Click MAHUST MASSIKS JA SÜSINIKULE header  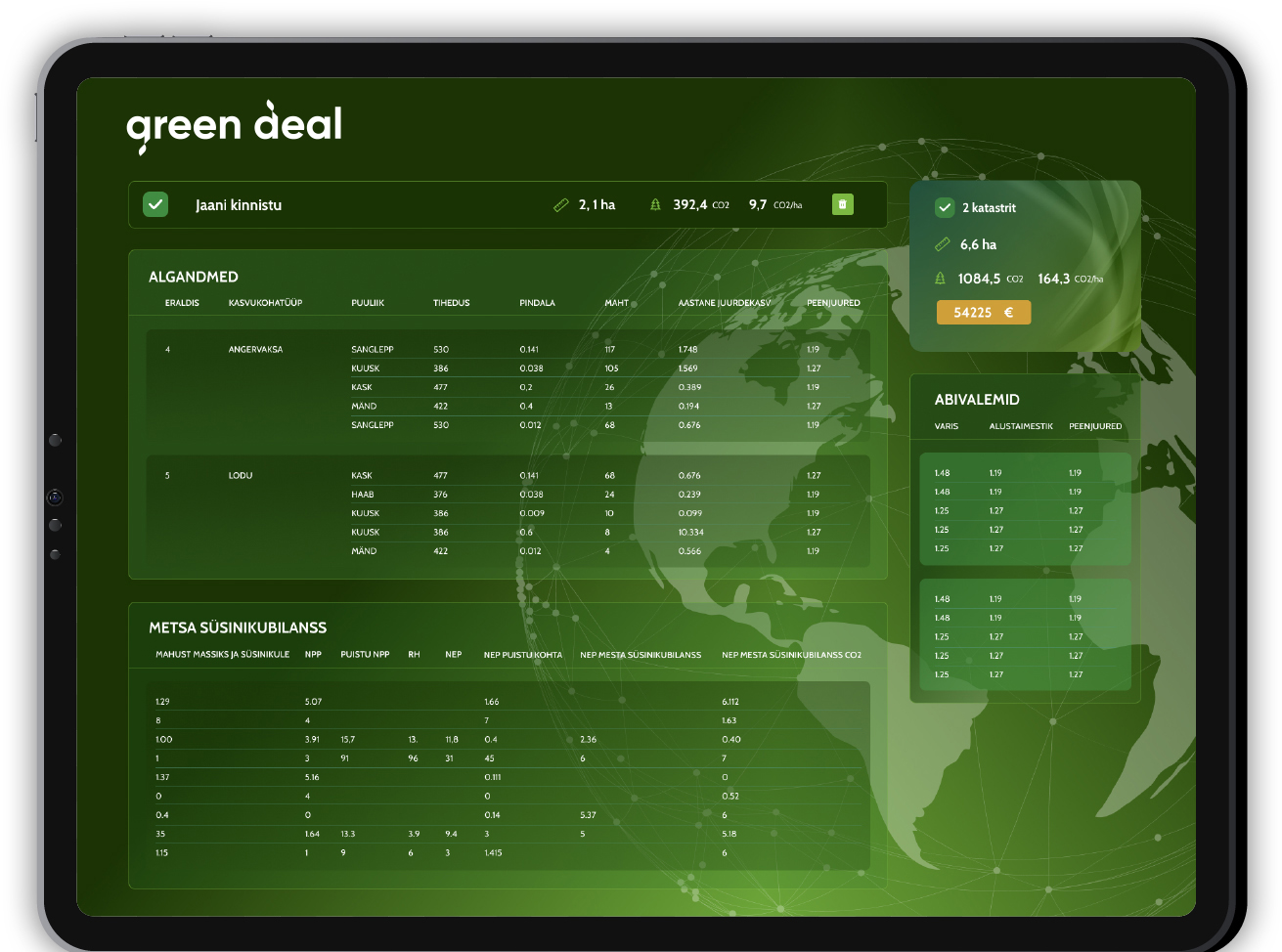(223, 655)
